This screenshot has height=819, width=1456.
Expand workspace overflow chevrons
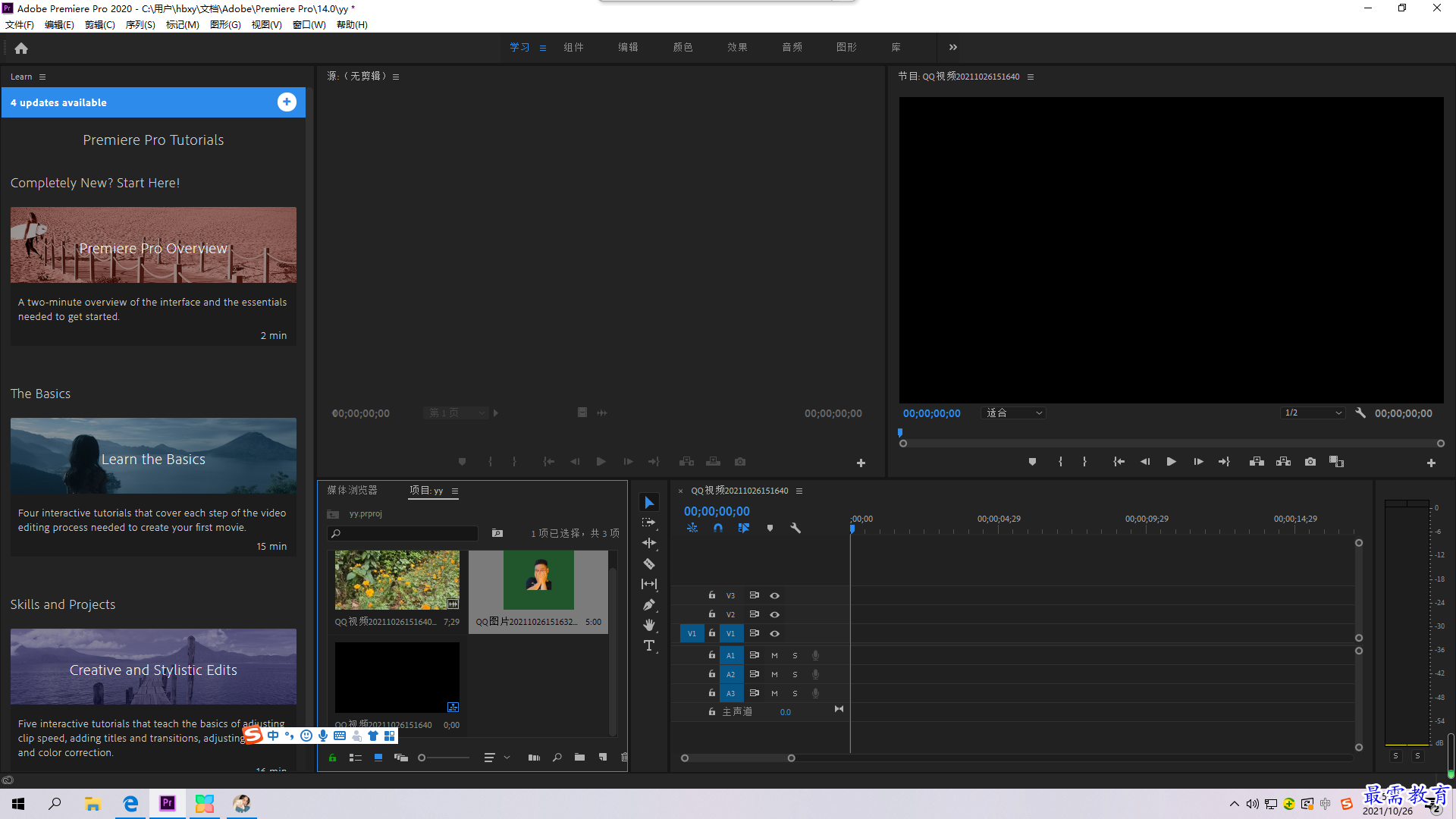953,47
